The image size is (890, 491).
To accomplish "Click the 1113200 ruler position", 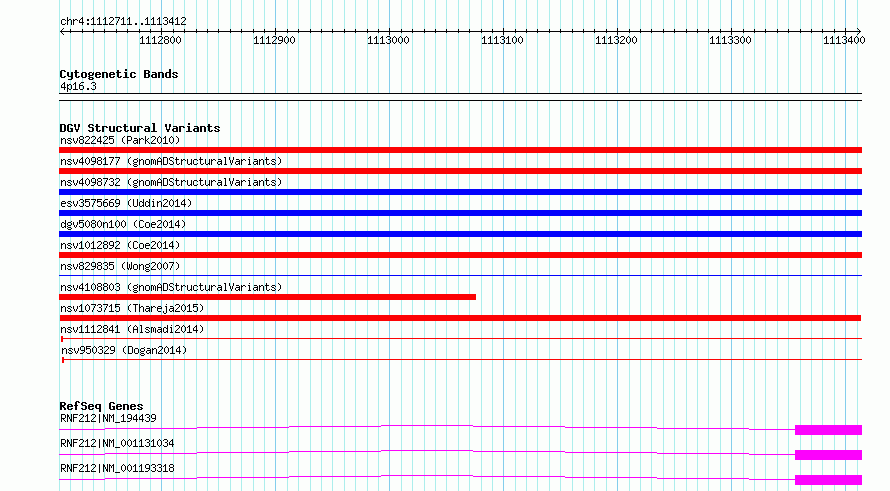I will (616, 40).
